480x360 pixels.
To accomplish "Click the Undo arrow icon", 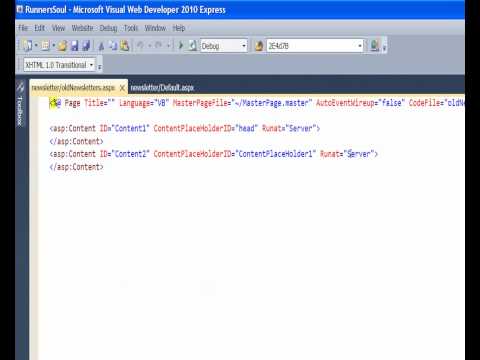I will (x=141, y=46).
